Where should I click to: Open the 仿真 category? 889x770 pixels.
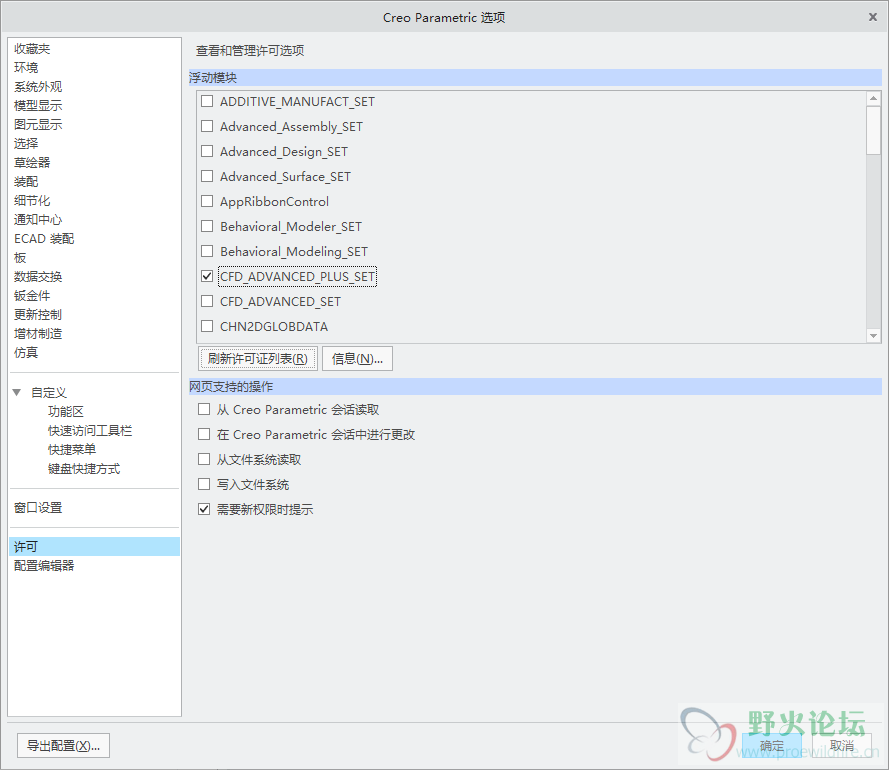[26, 353]
